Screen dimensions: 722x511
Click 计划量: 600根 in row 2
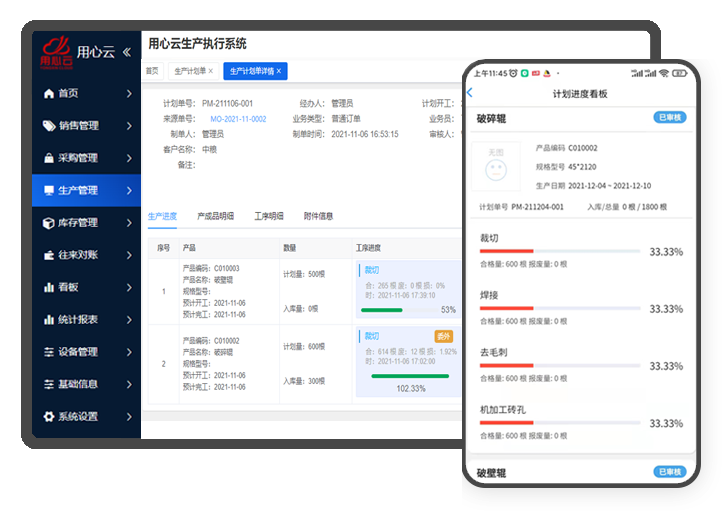click(x=304, y=347)
